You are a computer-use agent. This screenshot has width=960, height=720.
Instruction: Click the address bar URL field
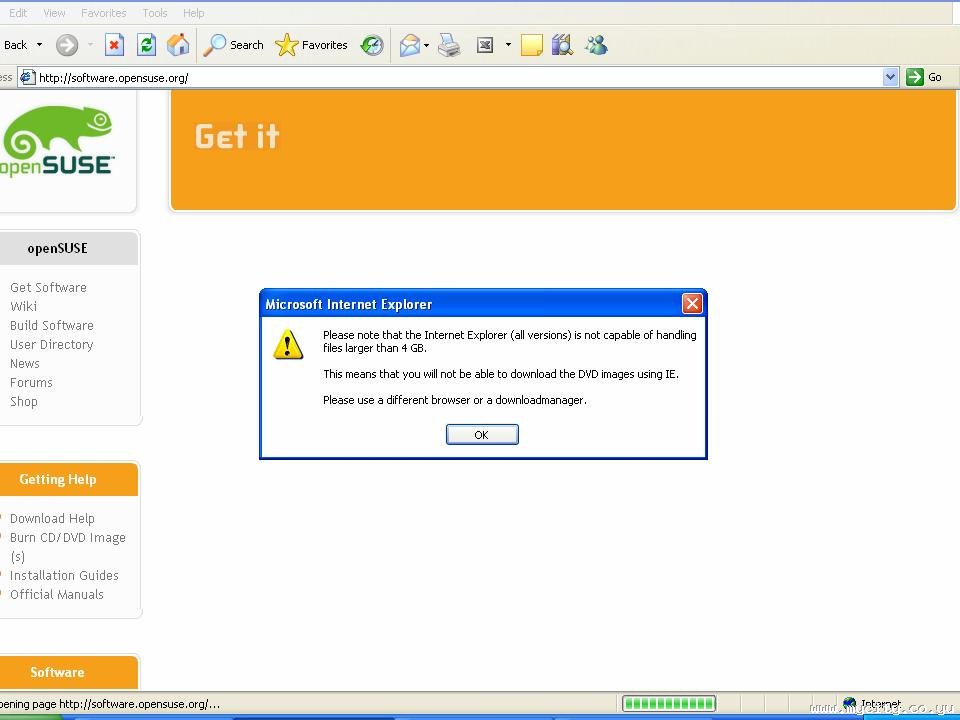tap(459, 78)
